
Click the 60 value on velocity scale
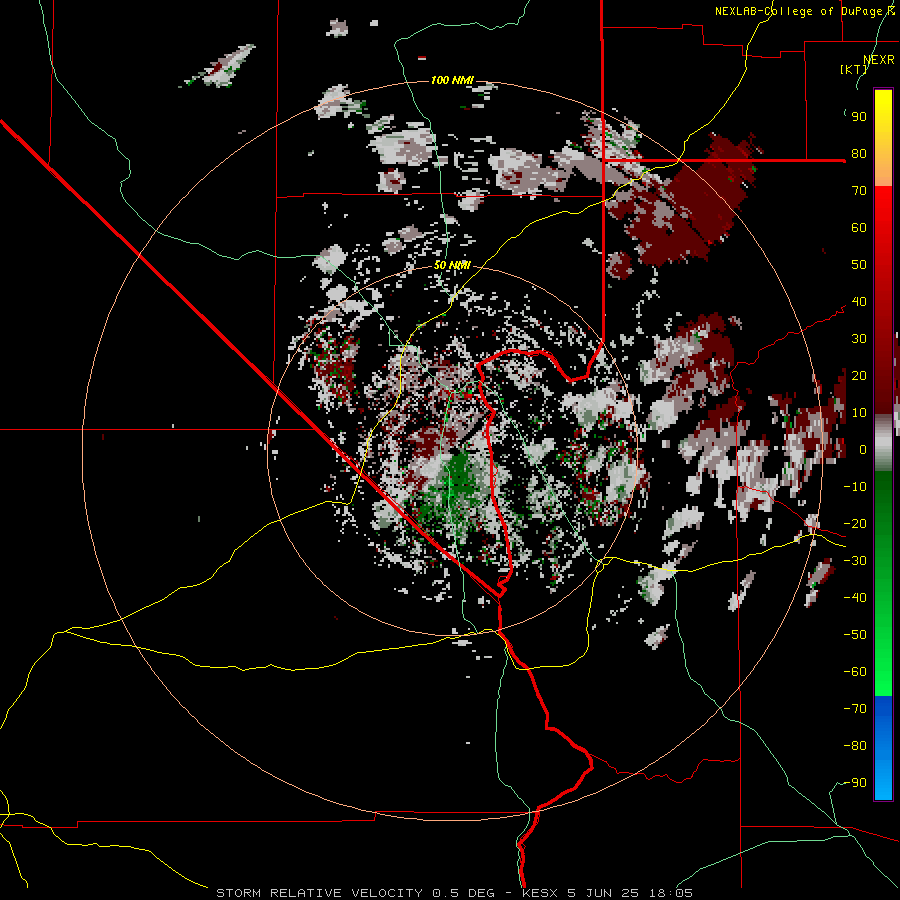click(x=859, y=228)
